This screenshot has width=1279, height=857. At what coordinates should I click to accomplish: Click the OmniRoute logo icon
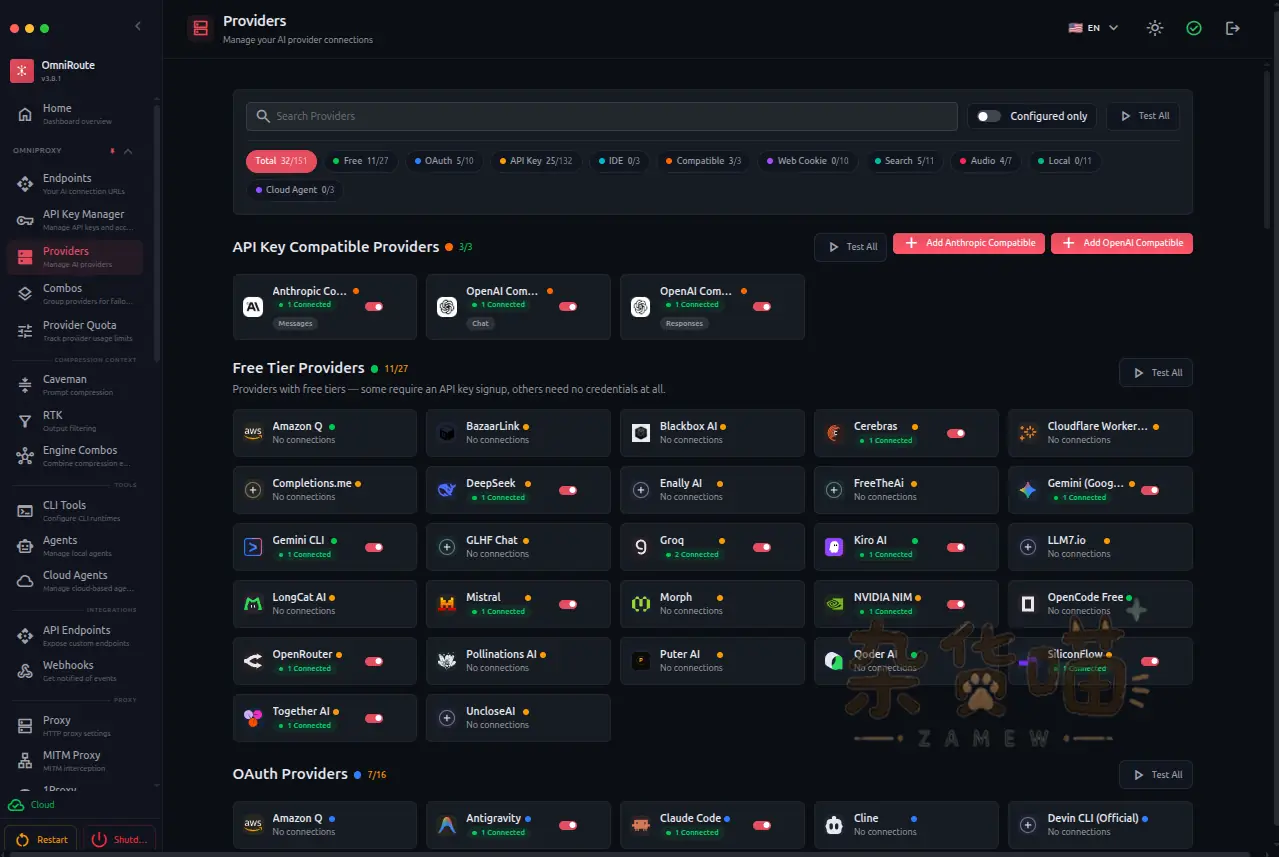22,71
